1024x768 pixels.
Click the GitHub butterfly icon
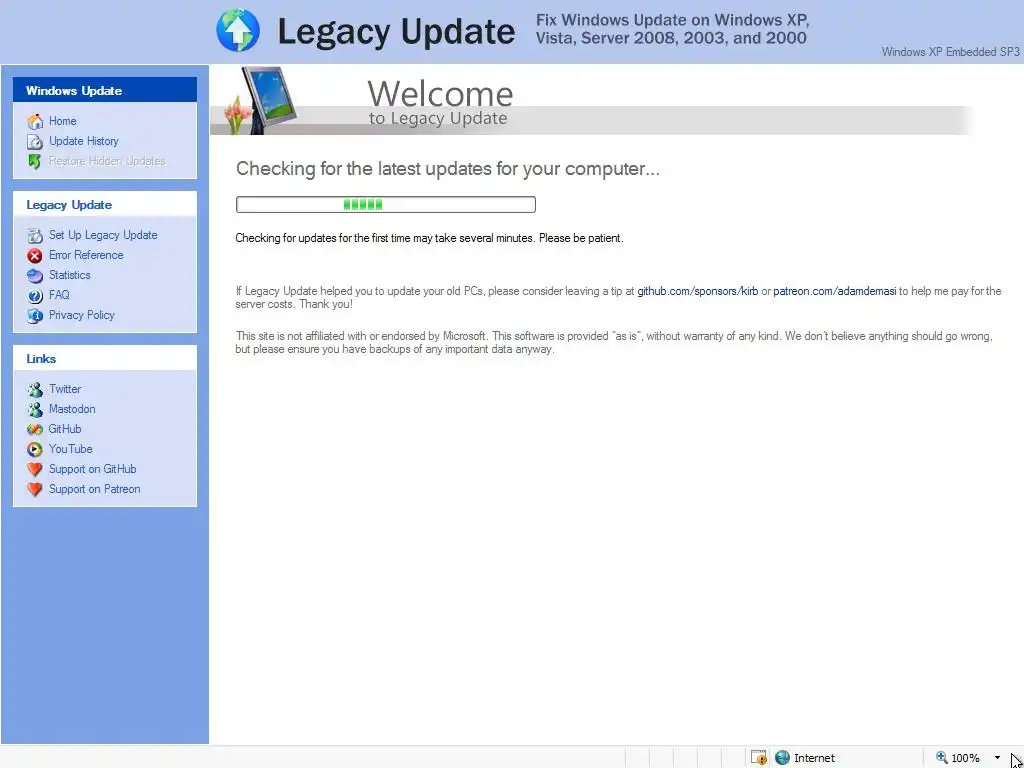(x=35, y=430)
